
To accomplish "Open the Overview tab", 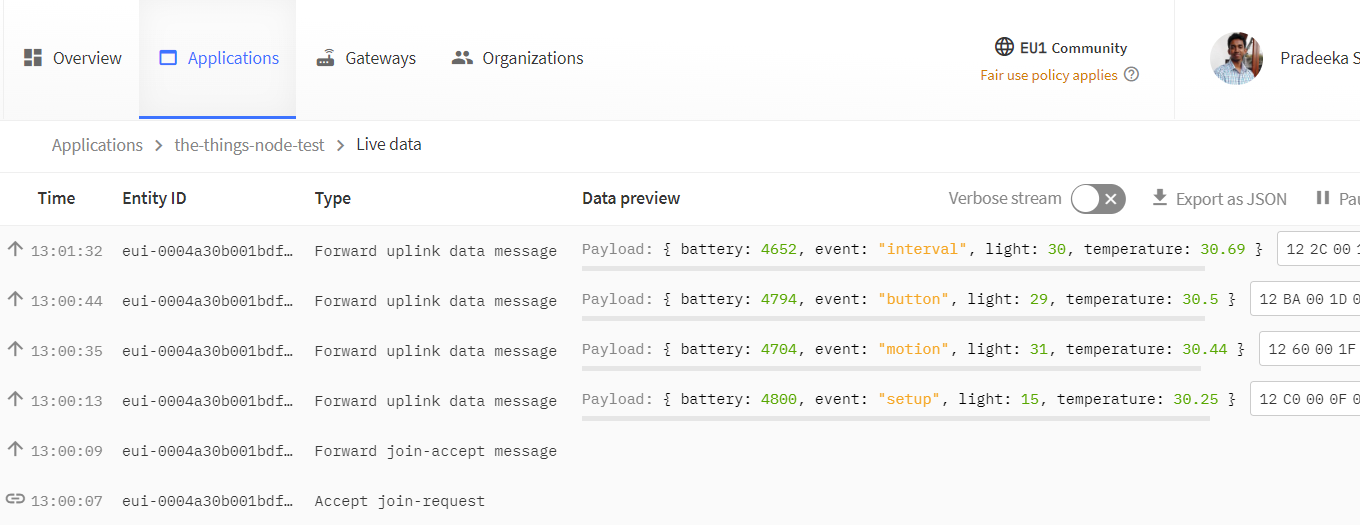I will click(x=72, y=58).
